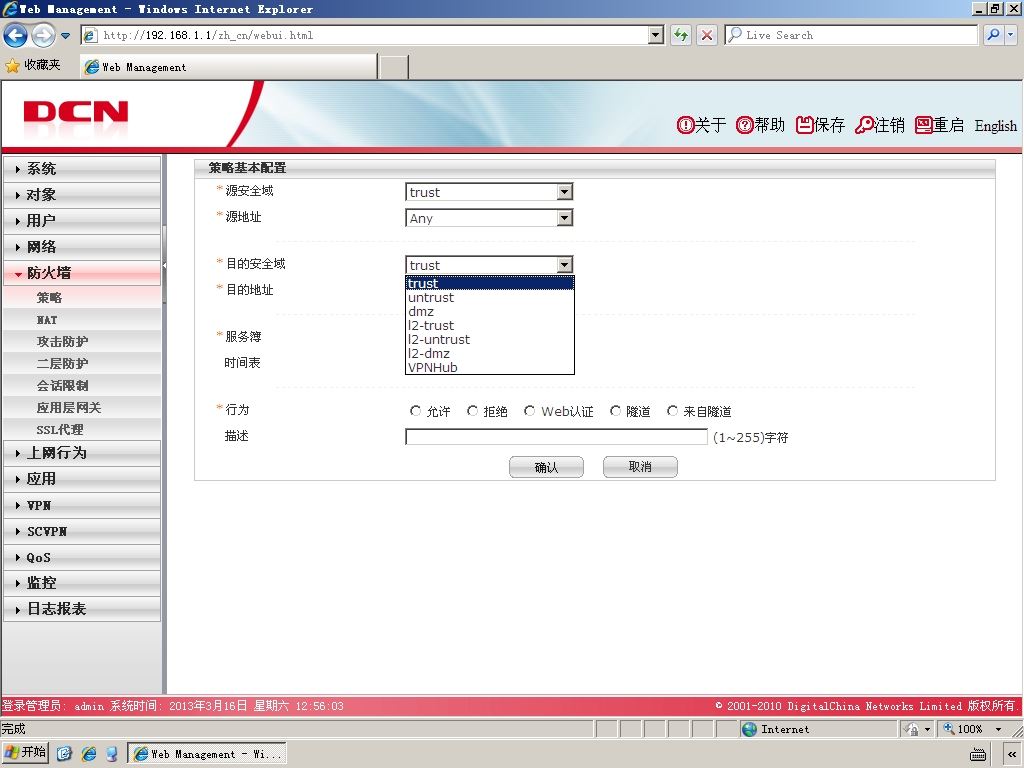Screen dimensions: 1024x768
Task: Expand the 上网行为 sidebar menu
Action: coord(82,453)
